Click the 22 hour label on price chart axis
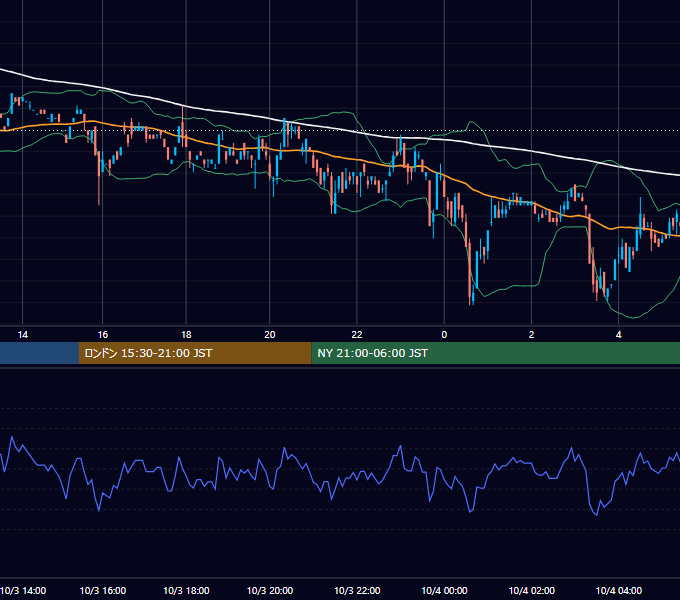Viewport: 680px width, 600px height. [x=356, y=335]
